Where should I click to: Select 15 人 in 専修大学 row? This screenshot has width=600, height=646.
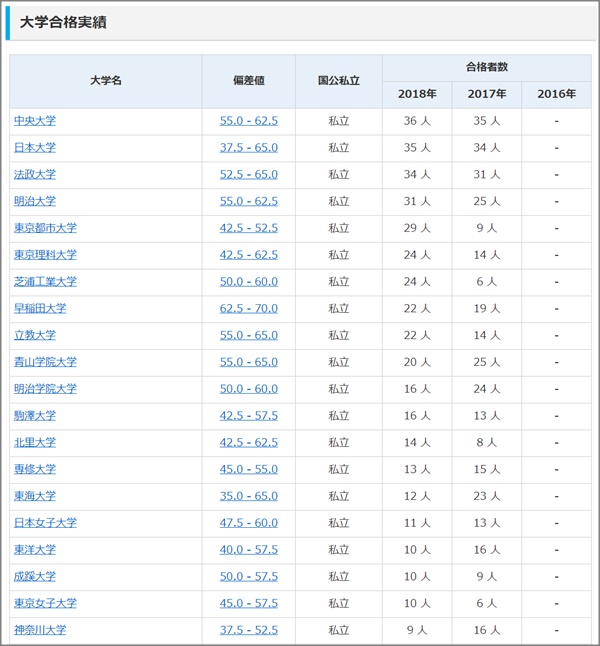pos(487,469)
